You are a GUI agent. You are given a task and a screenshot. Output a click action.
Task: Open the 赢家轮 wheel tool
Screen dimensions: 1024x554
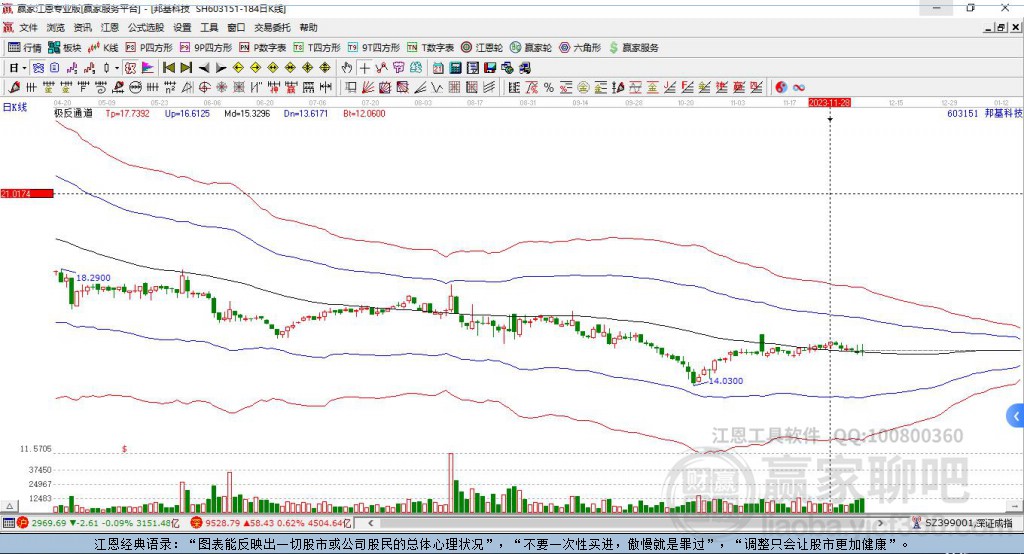point(531,48)
